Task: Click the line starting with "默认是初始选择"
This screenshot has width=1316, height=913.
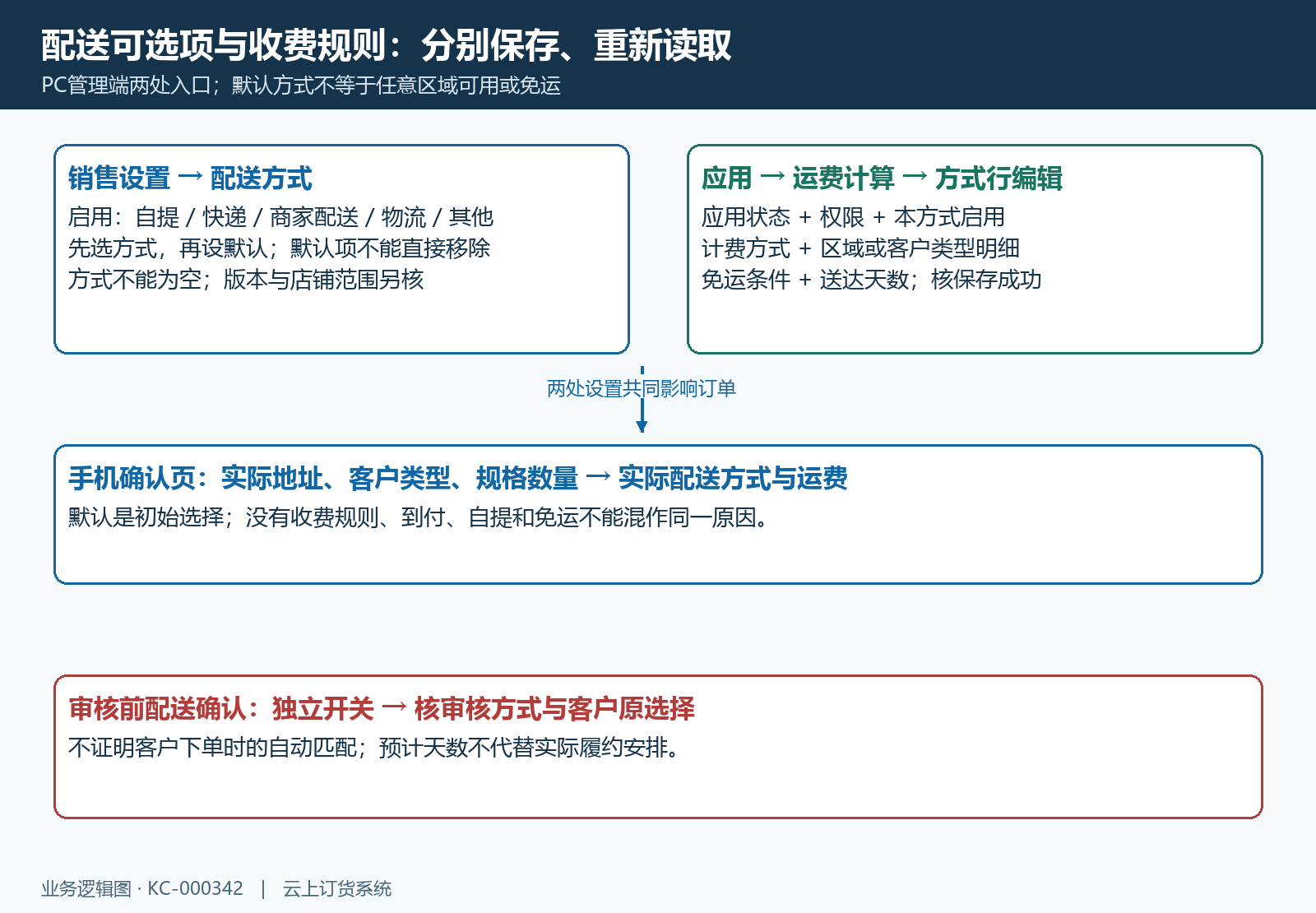Action: pyautogui.click(x=419, y=517)
